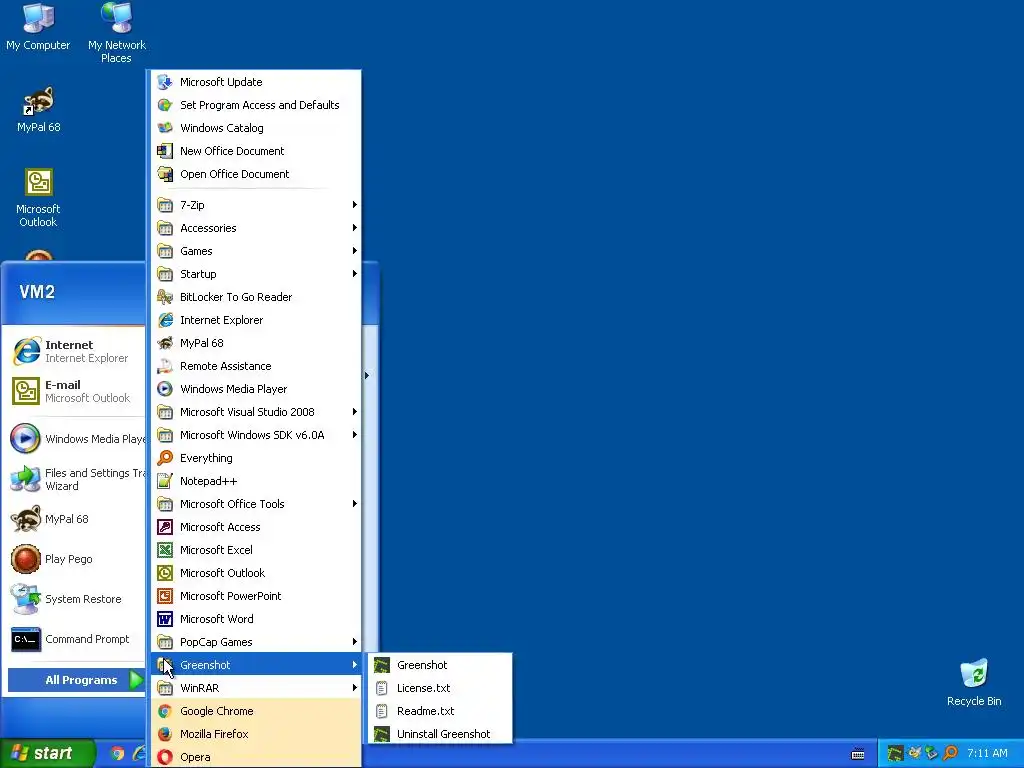This screenshot has height=768, width=1024.
Task: Open Microsoft Outlook desktop icon
Action: click(39, 198)
